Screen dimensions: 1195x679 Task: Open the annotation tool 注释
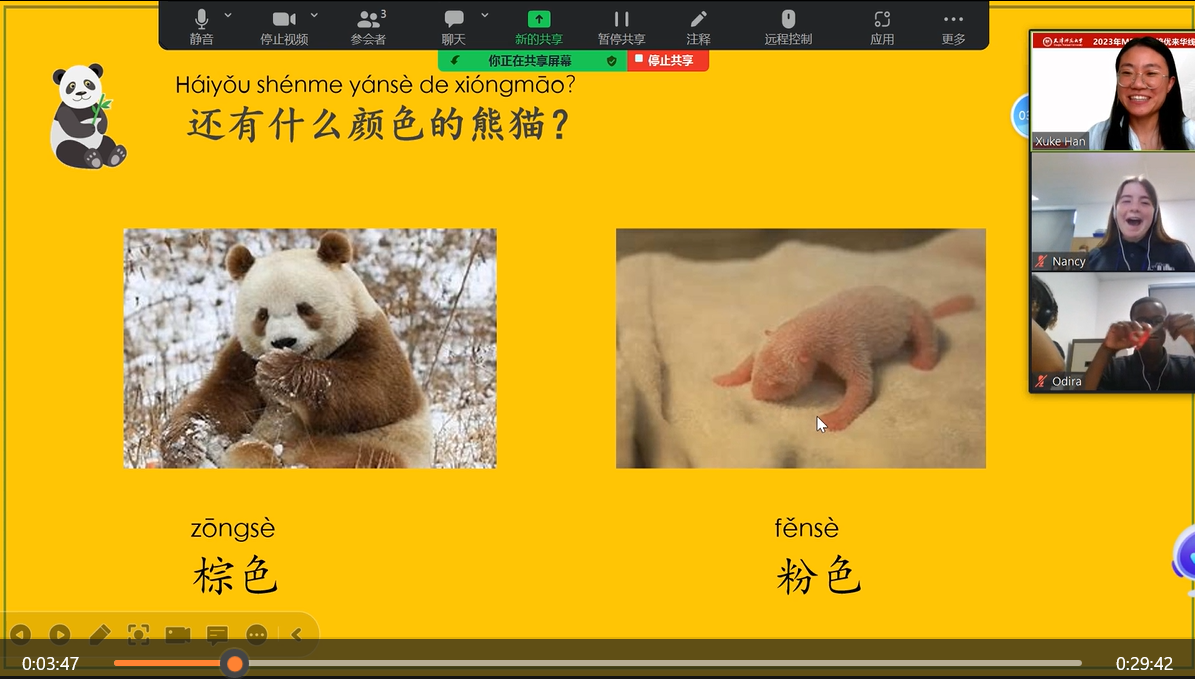(698, 26)
